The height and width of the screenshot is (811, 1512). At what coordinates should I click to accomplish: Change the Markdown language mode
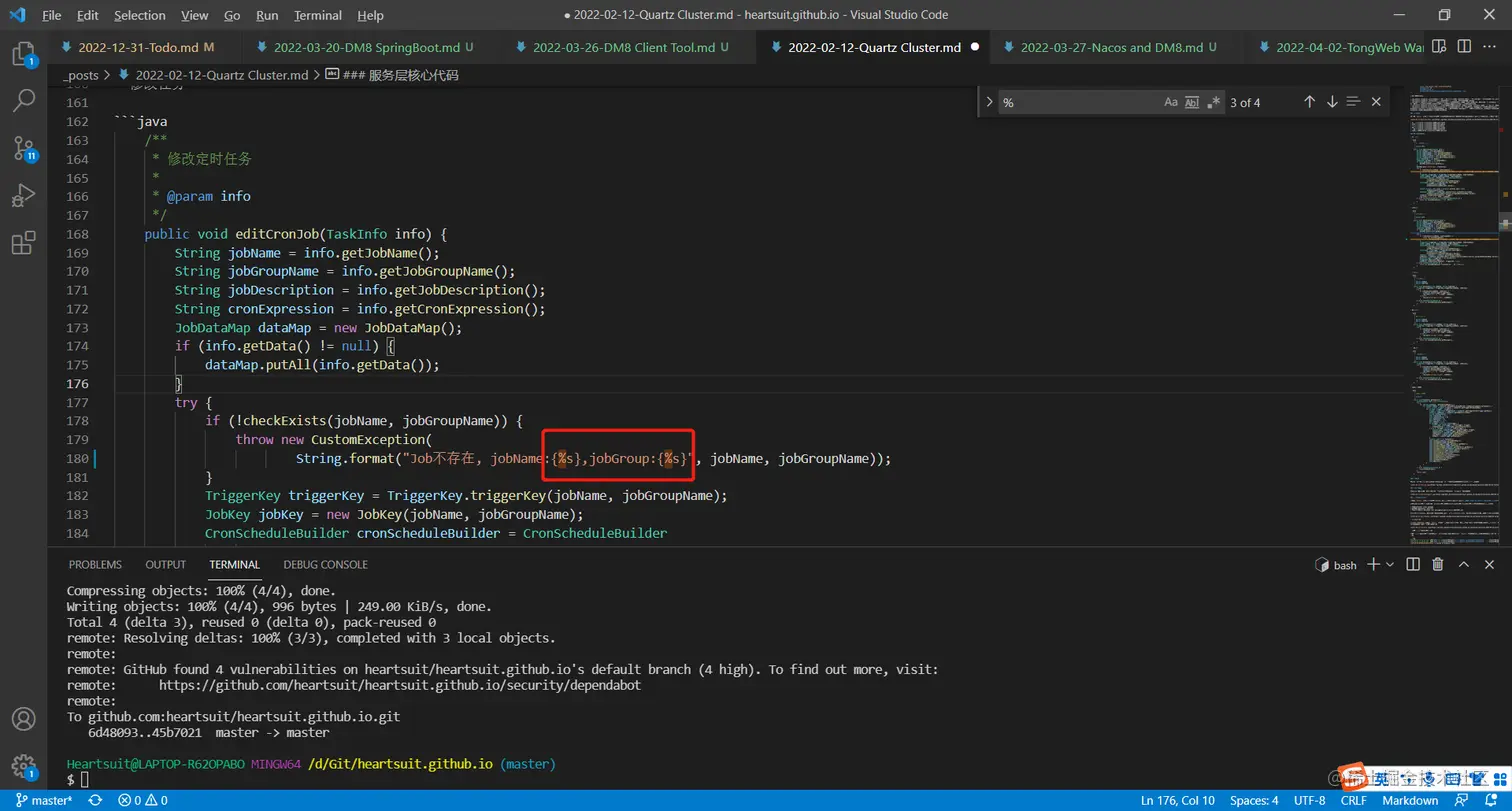point(1410,800)
